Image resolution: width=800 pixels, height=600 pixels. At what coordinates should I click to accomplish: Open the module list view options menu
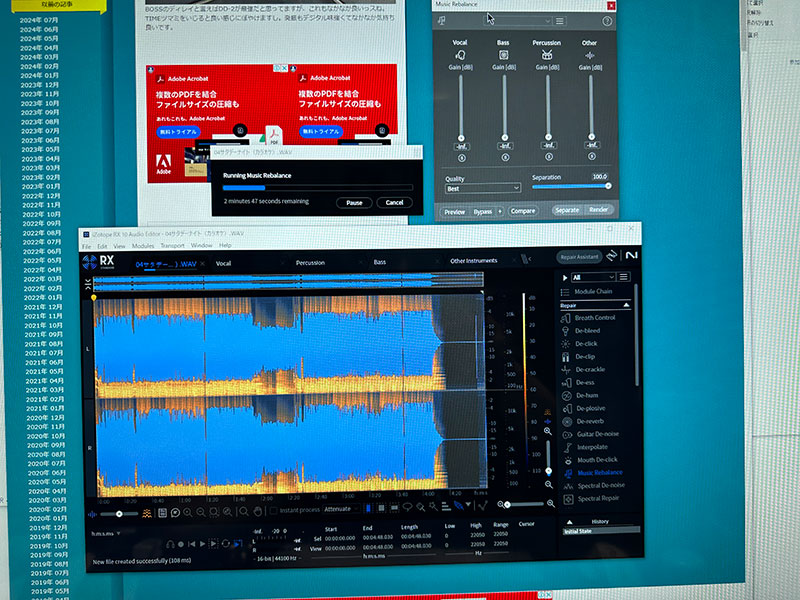[x=623, y=277]
